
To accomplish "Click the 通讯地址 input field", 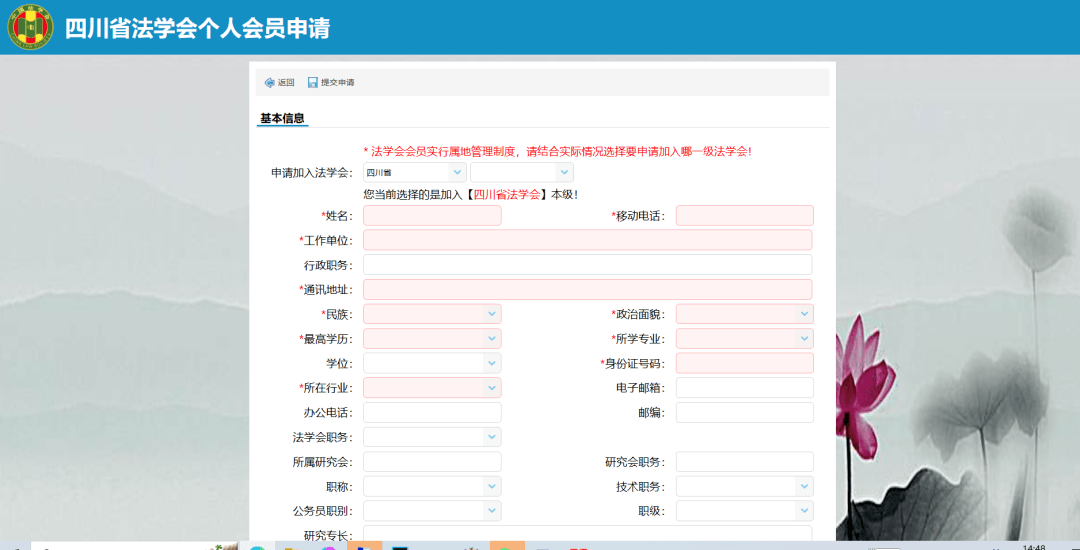I will [x=587, y=289].
